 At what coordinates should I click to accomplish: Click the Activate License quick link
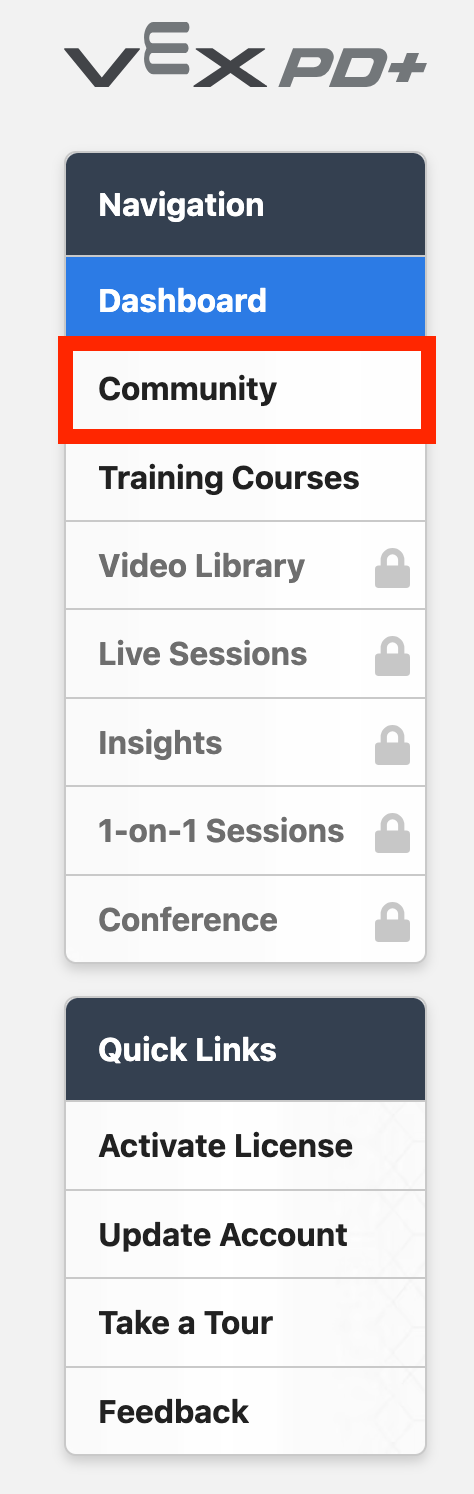coord(246,1146)
